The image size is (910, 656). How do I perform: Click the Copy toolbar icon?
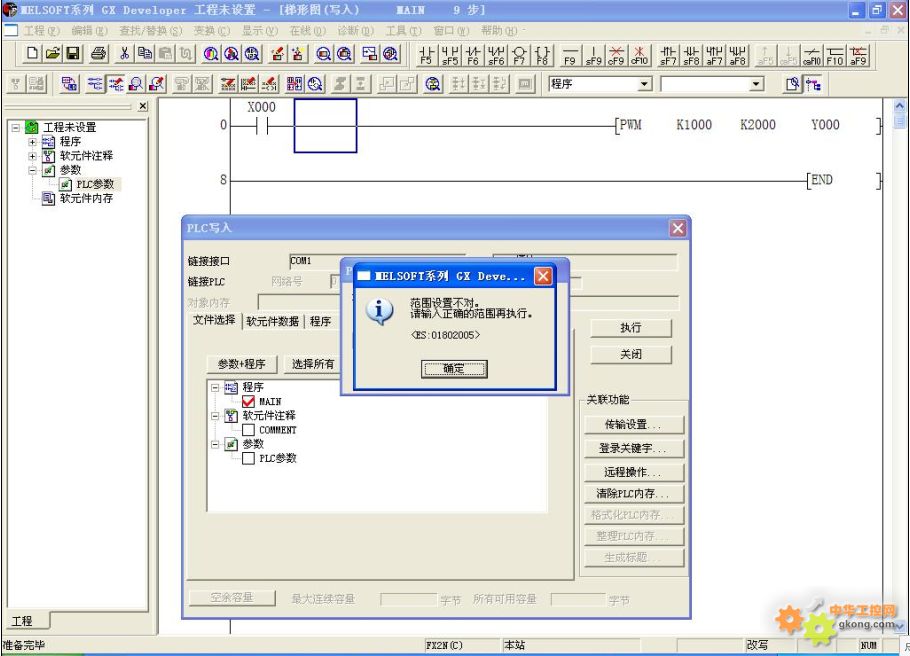tap(145, 54)
